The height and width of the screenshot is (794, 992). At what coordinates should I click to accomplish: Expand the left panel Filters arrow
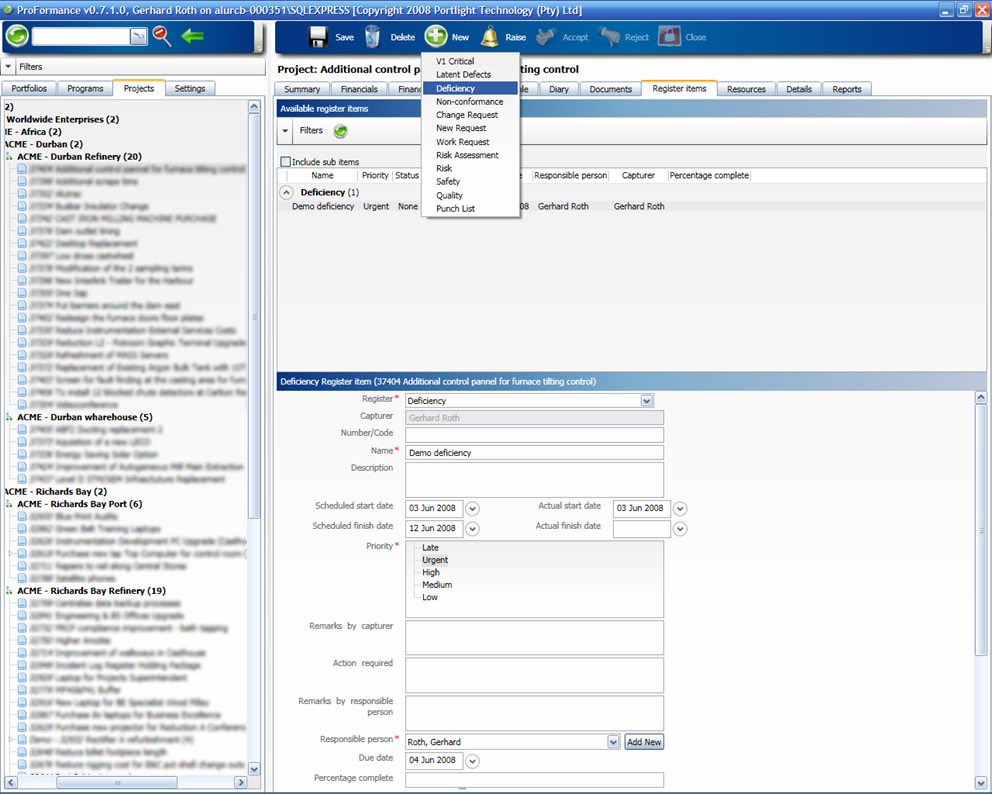point(9,66)
